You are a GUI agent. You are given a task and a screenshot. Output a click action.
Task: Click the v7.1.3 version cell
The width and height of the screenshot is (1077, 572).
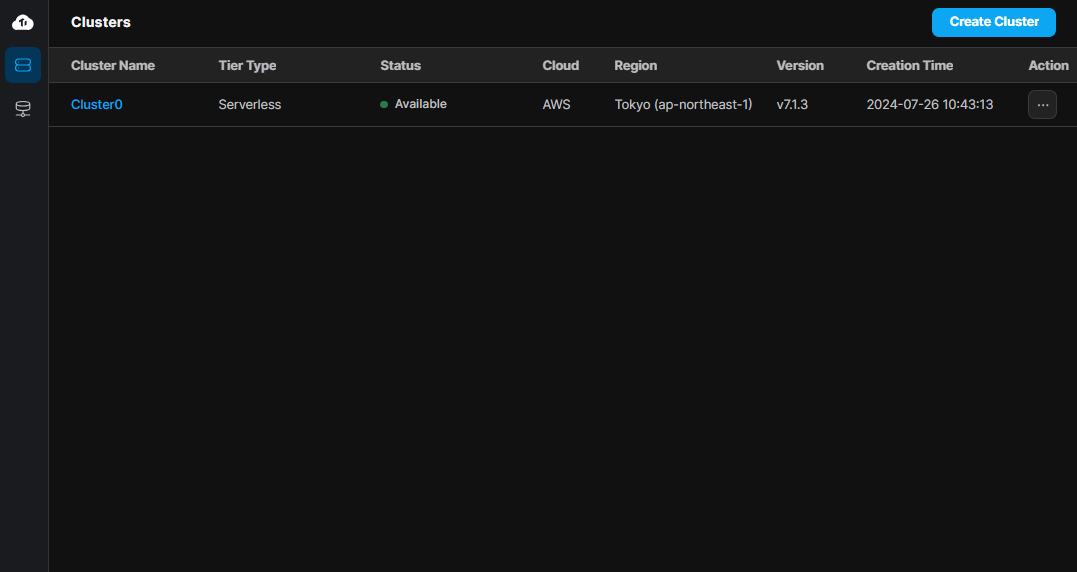pyautogui.click(x=792, y=104)
